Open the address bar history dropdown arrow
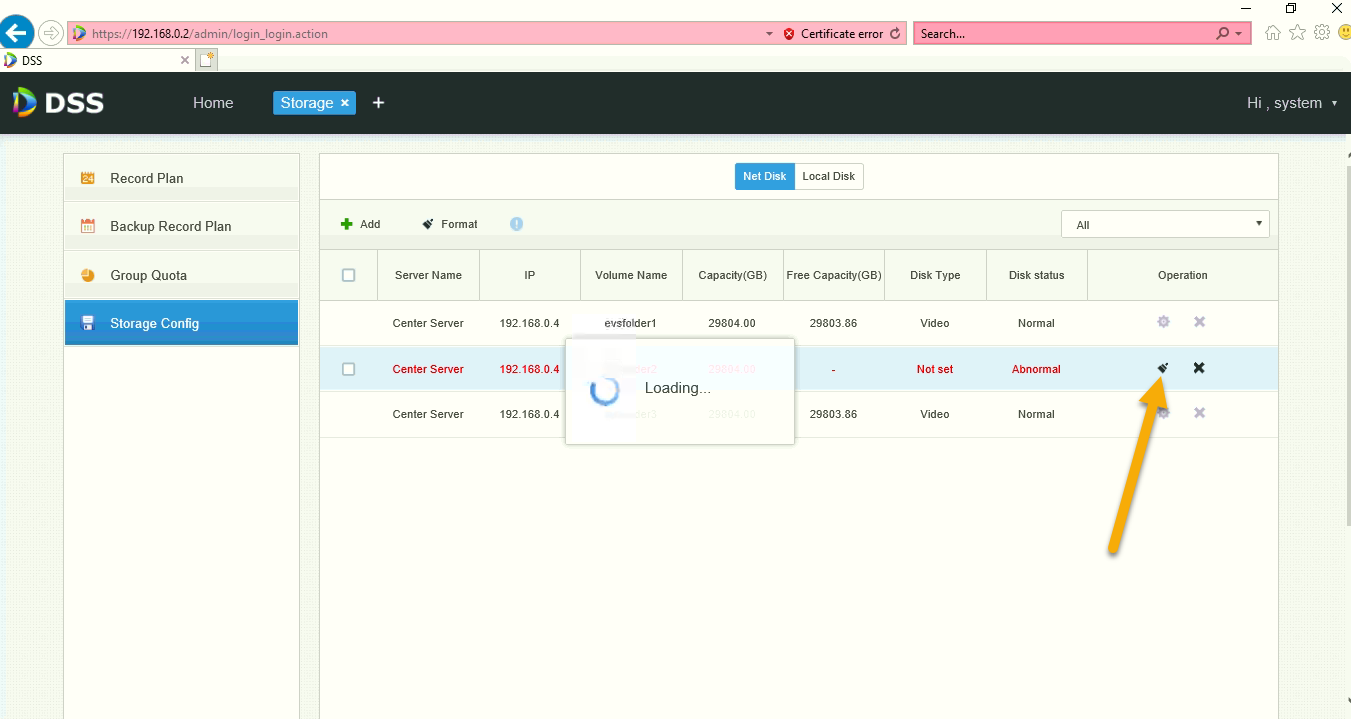The height and width of the screenshot is (719, 1351). point(769,34)
